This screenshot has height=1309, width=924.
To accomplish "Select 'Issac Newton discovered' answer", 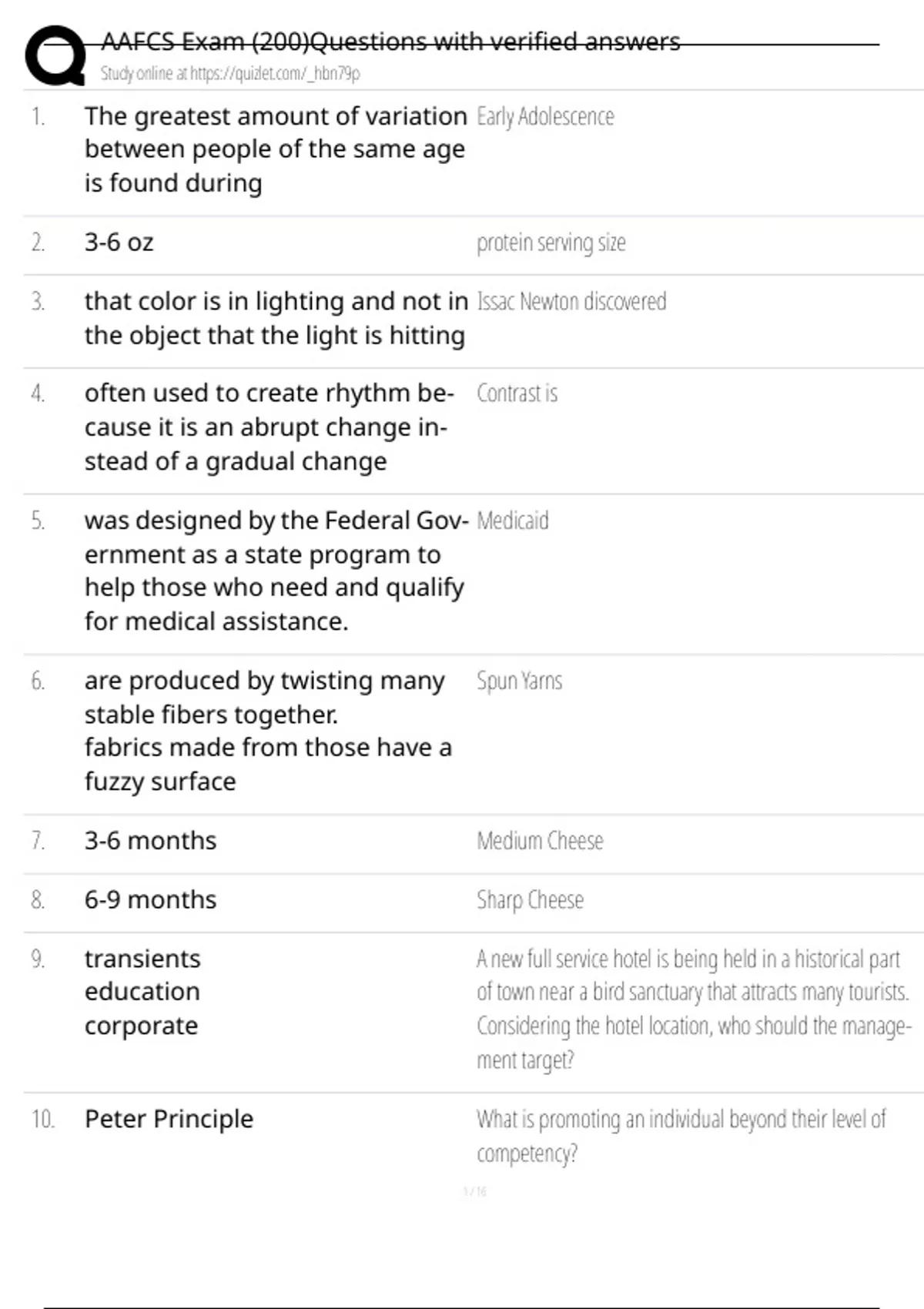I will 571,302.
